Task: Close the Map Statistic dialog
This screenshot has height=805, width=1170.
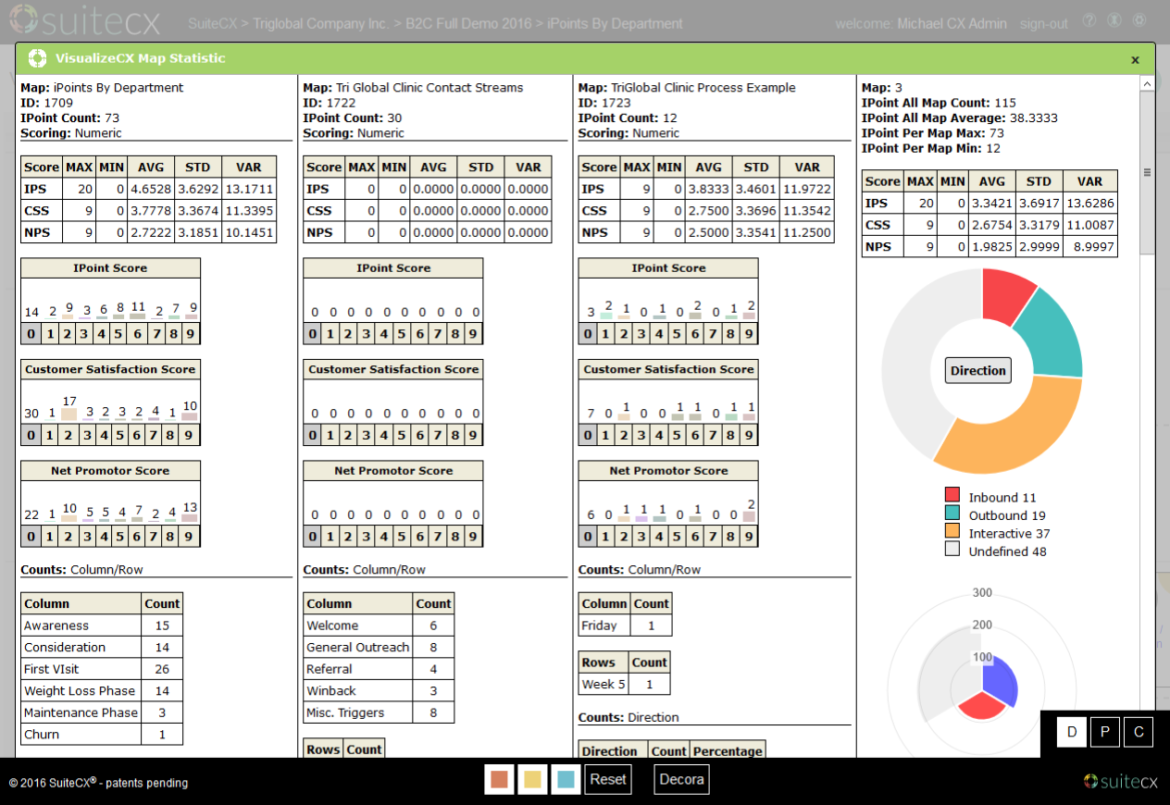Action: (x=1135, y=60)
